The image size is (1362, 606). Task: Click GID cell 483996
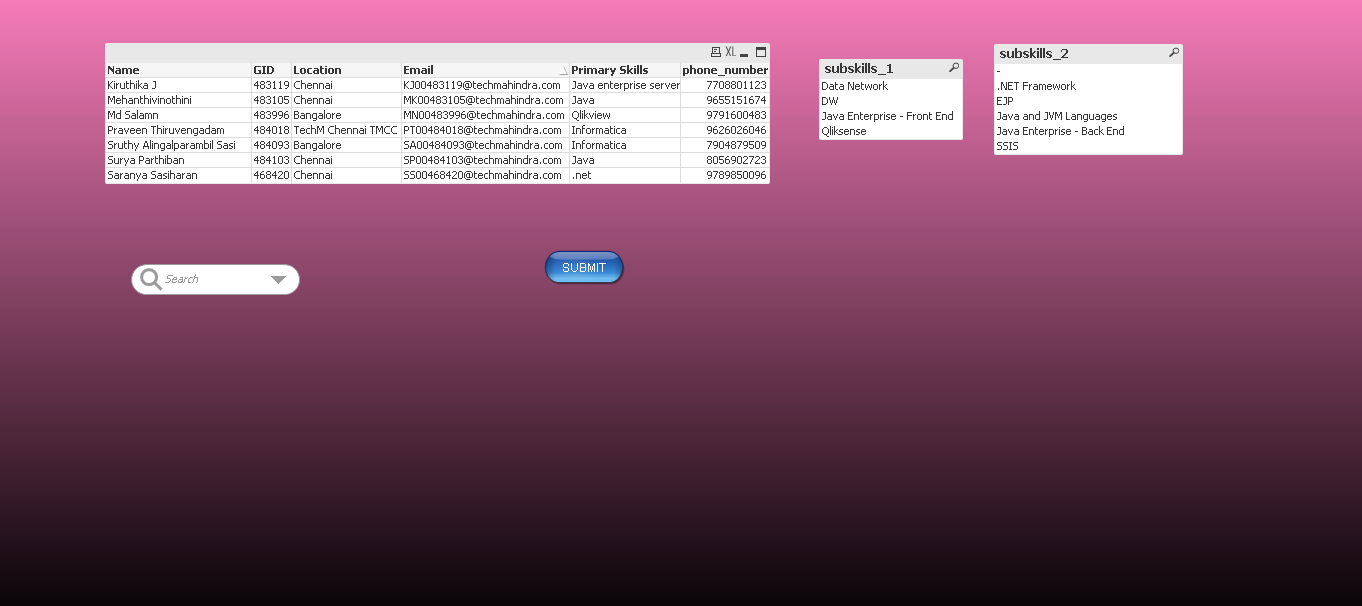tap(271, 115)
